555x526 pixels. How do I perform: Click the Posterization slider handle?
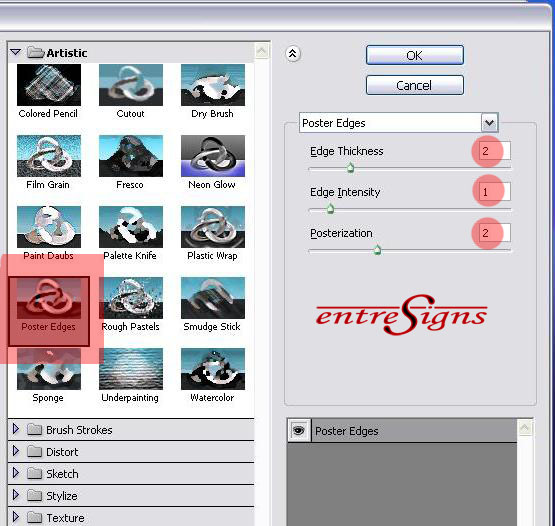pos(377,250)
